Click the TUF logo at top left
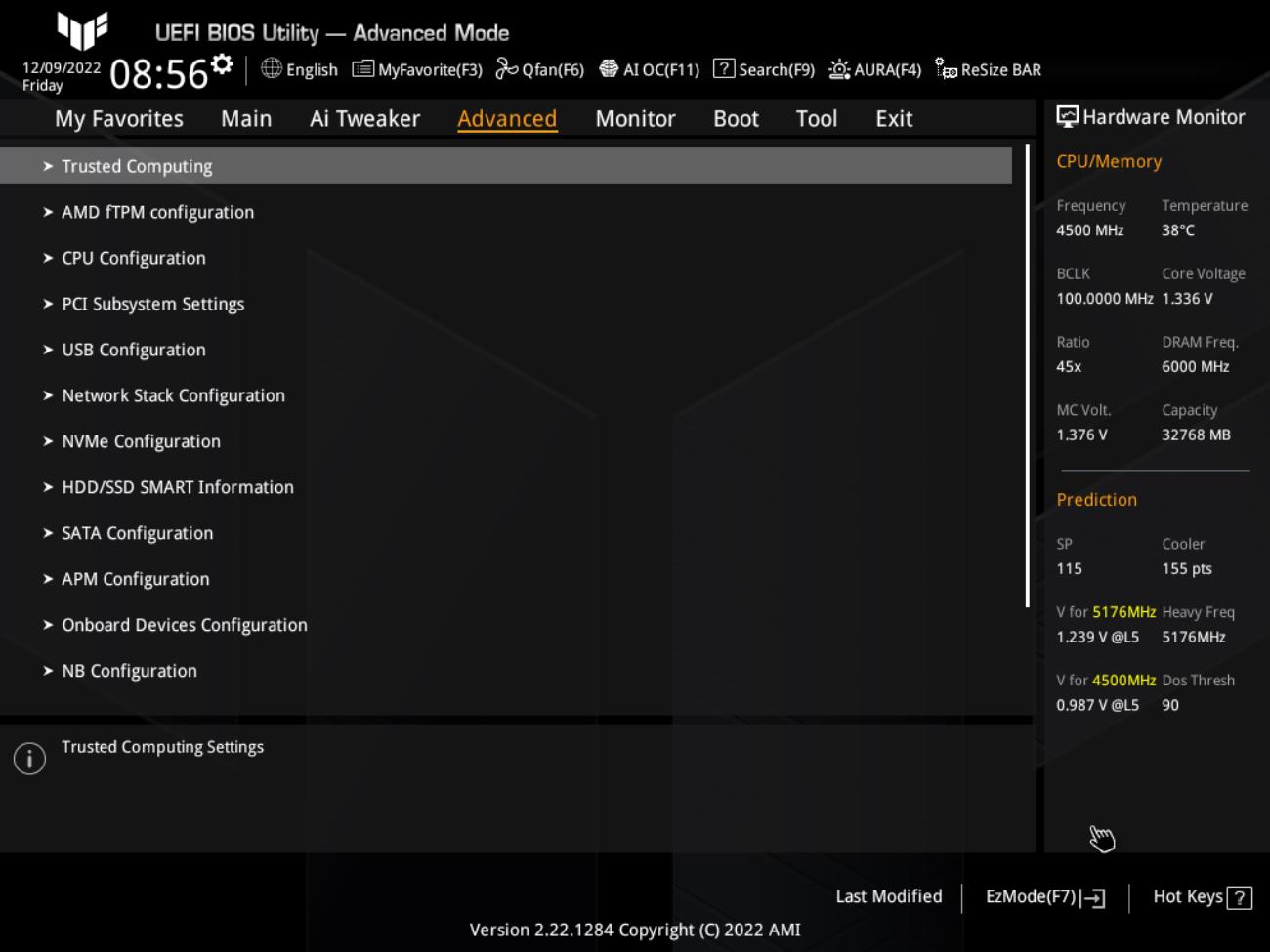Viewport: 1270px width, 952px height. 82,30
